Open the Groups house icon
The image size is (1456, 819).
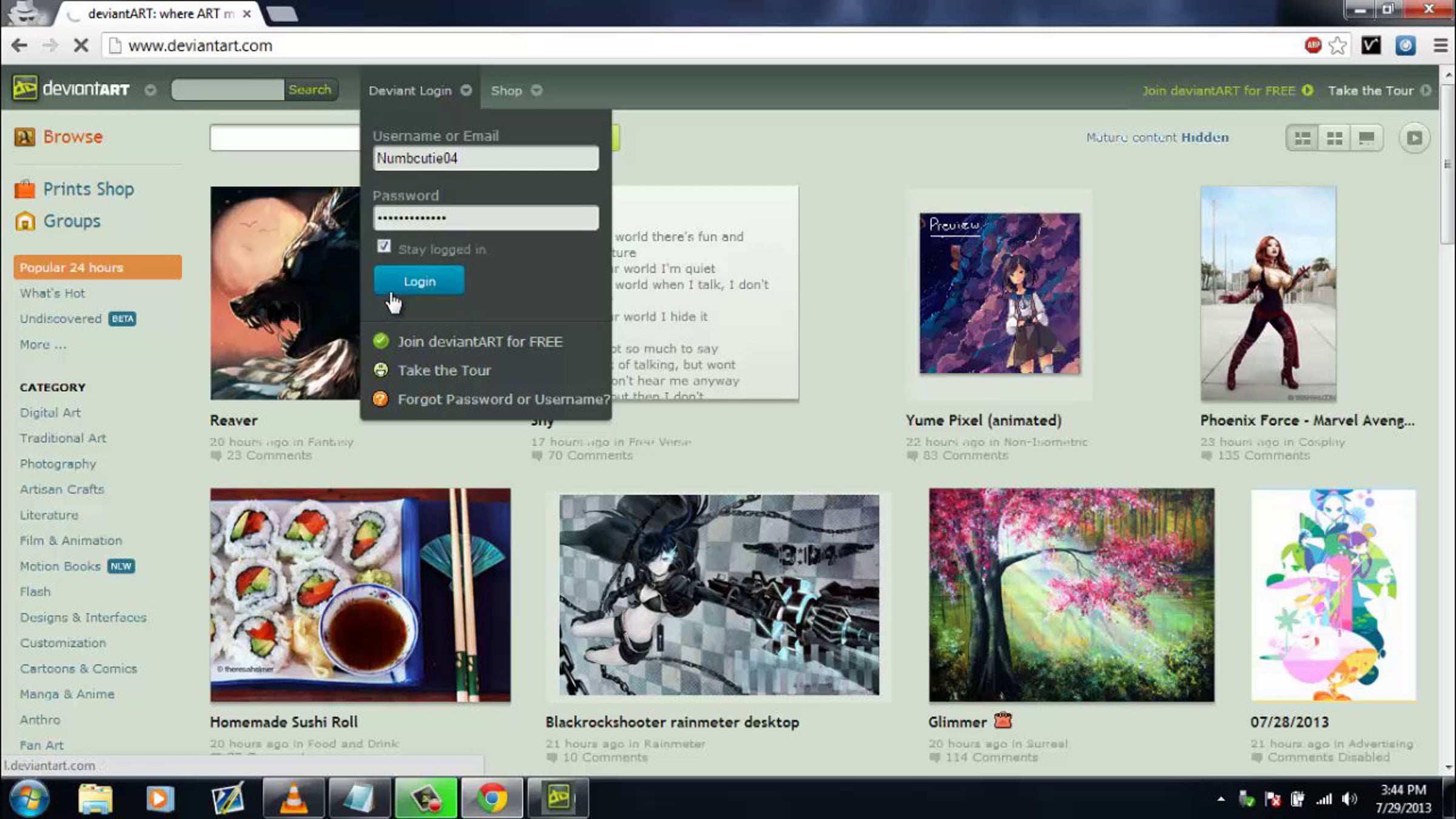click(25, 221)
